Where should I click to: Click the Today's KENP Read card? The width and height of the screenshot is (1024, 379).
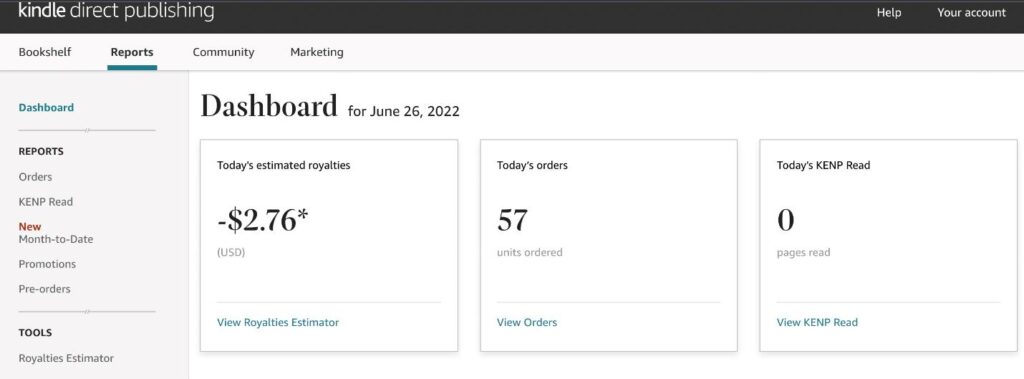888,245
